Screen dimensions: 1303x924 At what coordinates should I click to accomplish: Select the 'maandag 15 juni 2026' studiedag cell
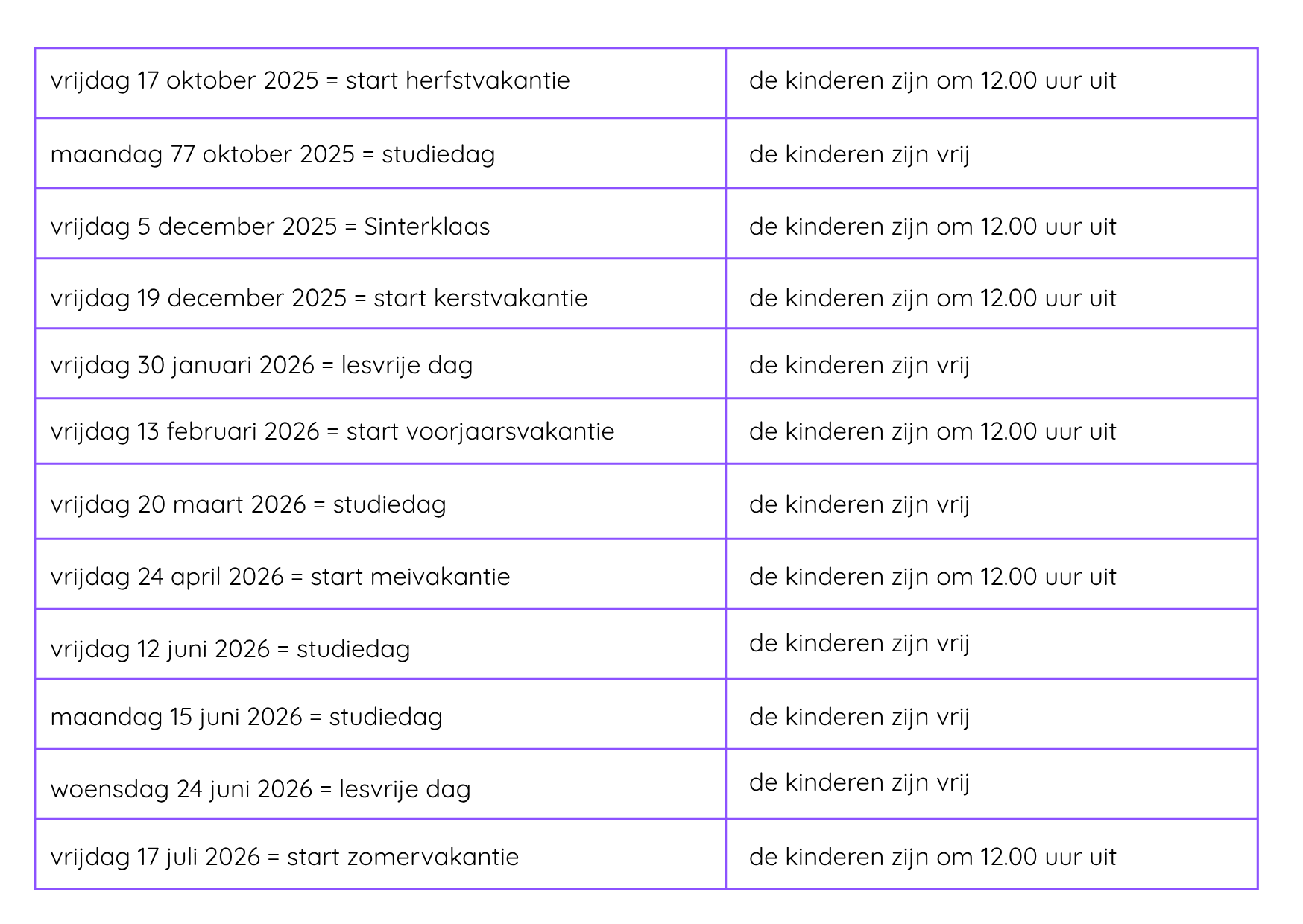247,717
